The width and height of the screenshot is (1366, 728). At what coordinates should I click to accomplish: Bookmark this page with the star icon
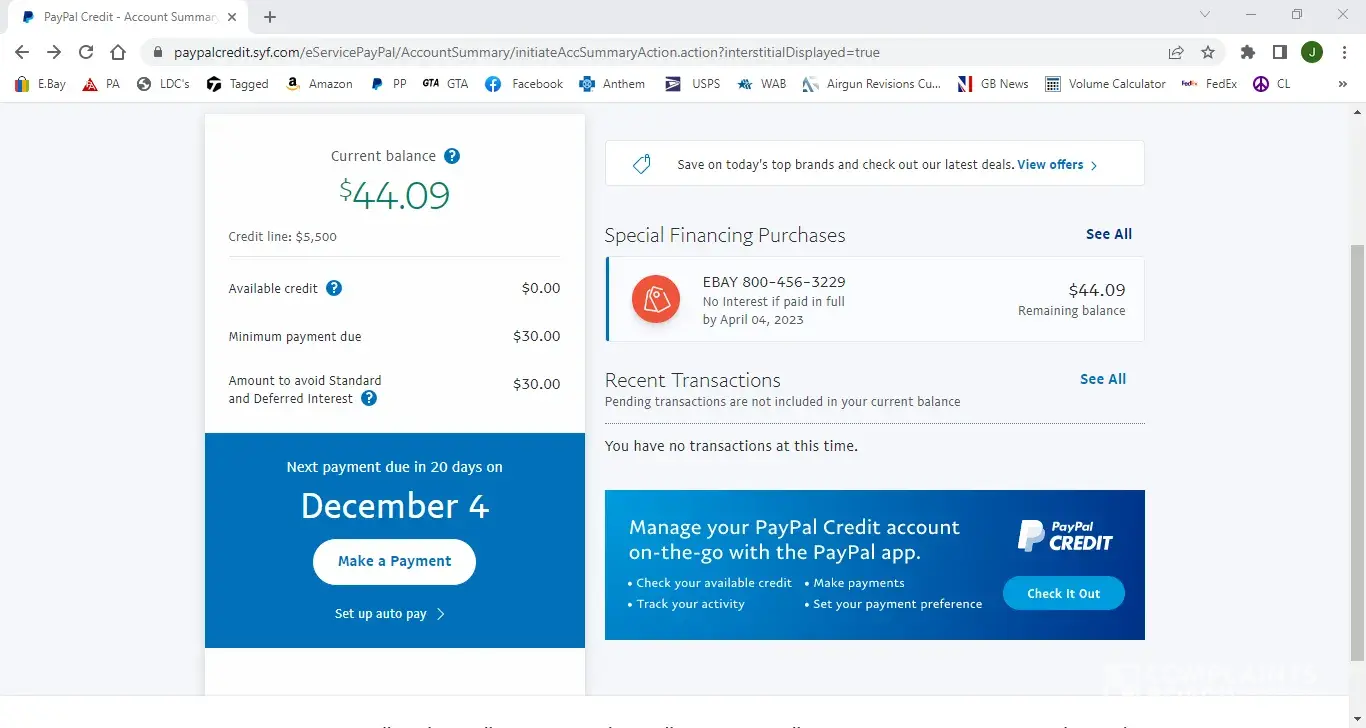tap(1208, 52)
